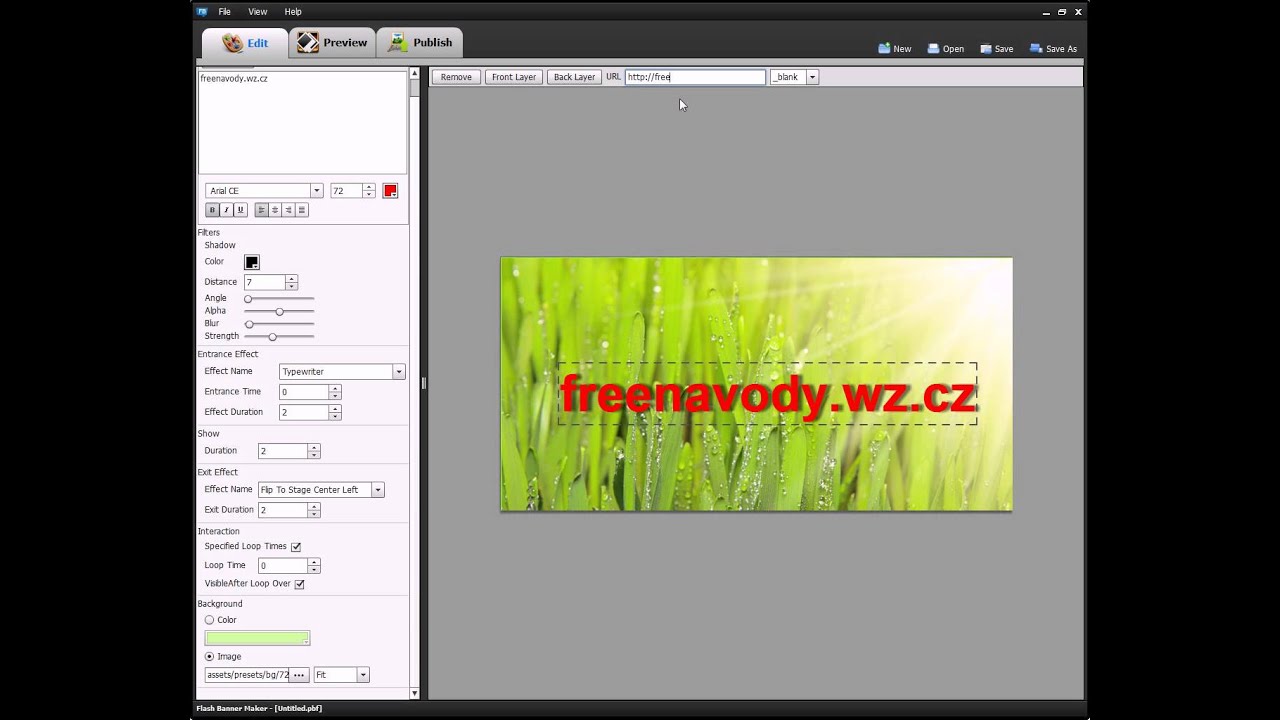Screen dimensions: 1280x720
Task: Open the File menu
Action: [225, 12]
